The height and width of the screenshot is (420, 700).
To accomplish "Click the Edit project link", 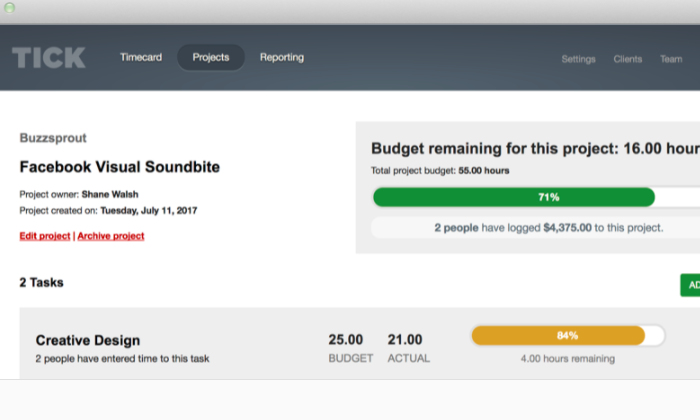I will pyautogui.click(x=45, y=236).
